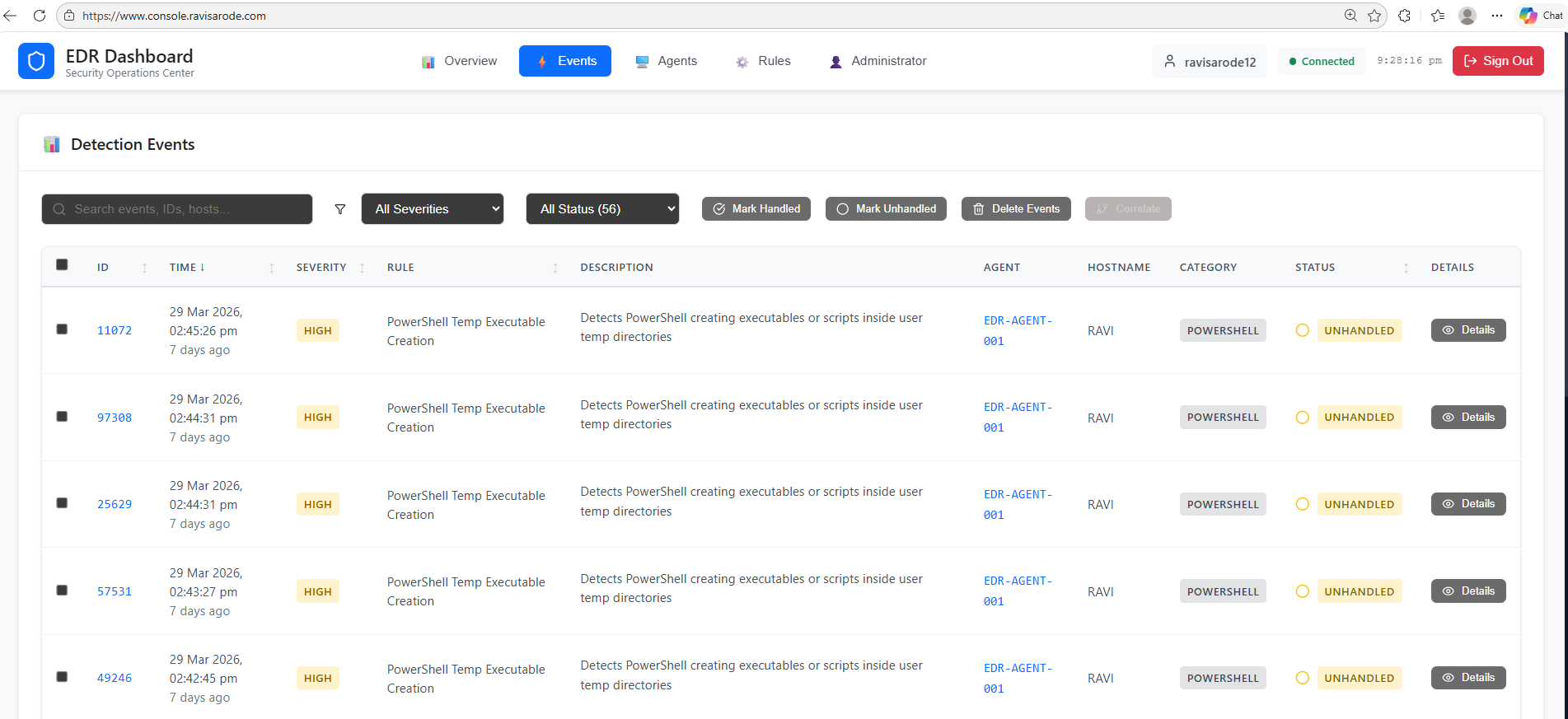1568x719 pixels.
Task: Click the Detection Events chart icon
Action: [x=52, y=145]
